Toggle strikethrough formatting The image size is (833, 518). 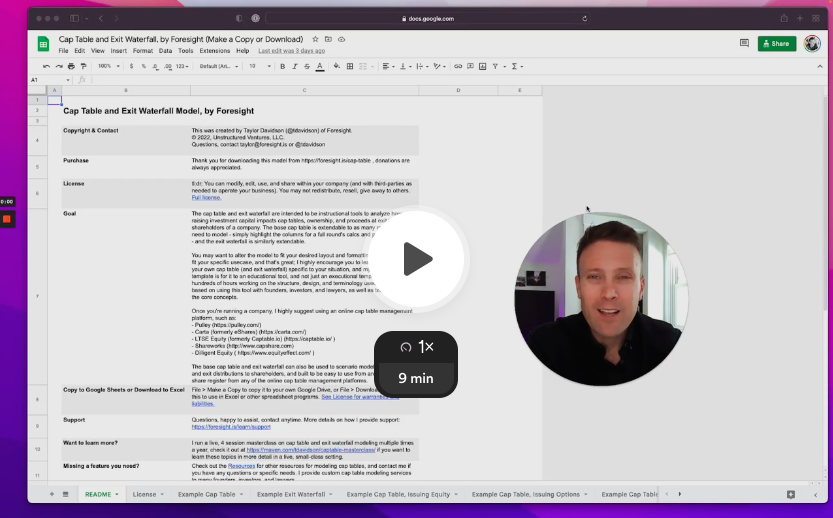tap(307, 66)
